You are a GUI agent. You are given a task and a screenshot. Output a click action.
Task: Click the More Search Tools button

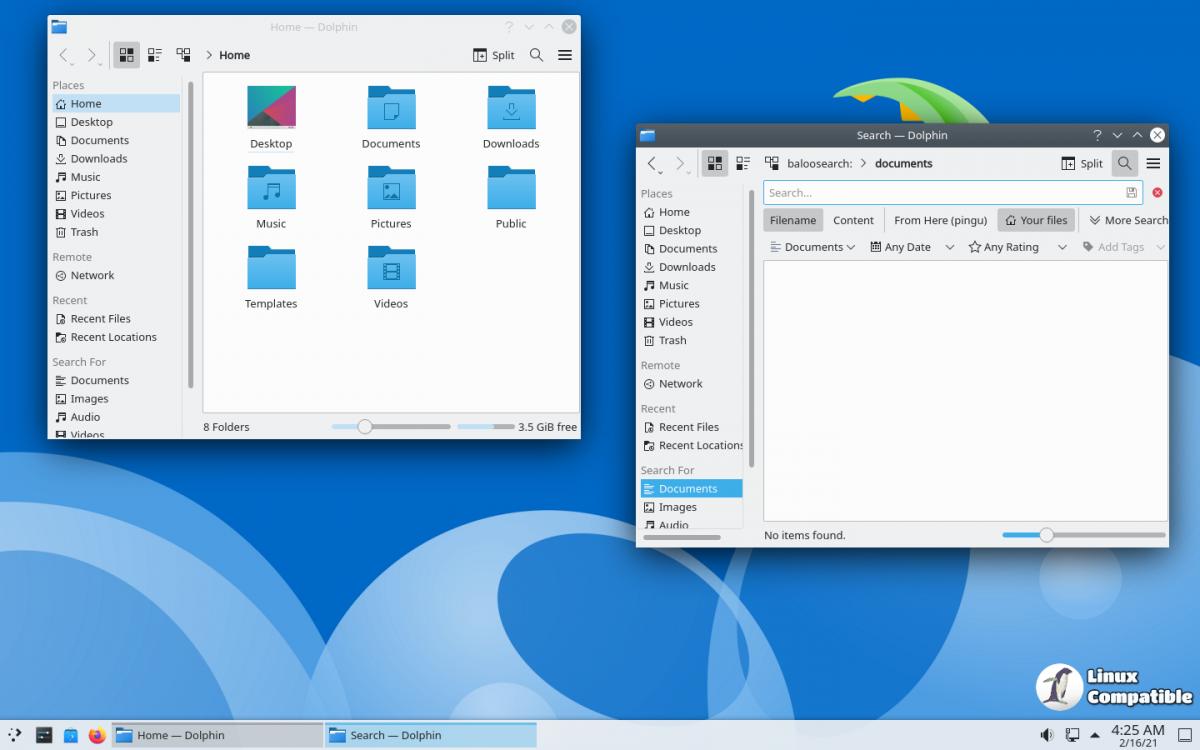tap(1128, 220)
